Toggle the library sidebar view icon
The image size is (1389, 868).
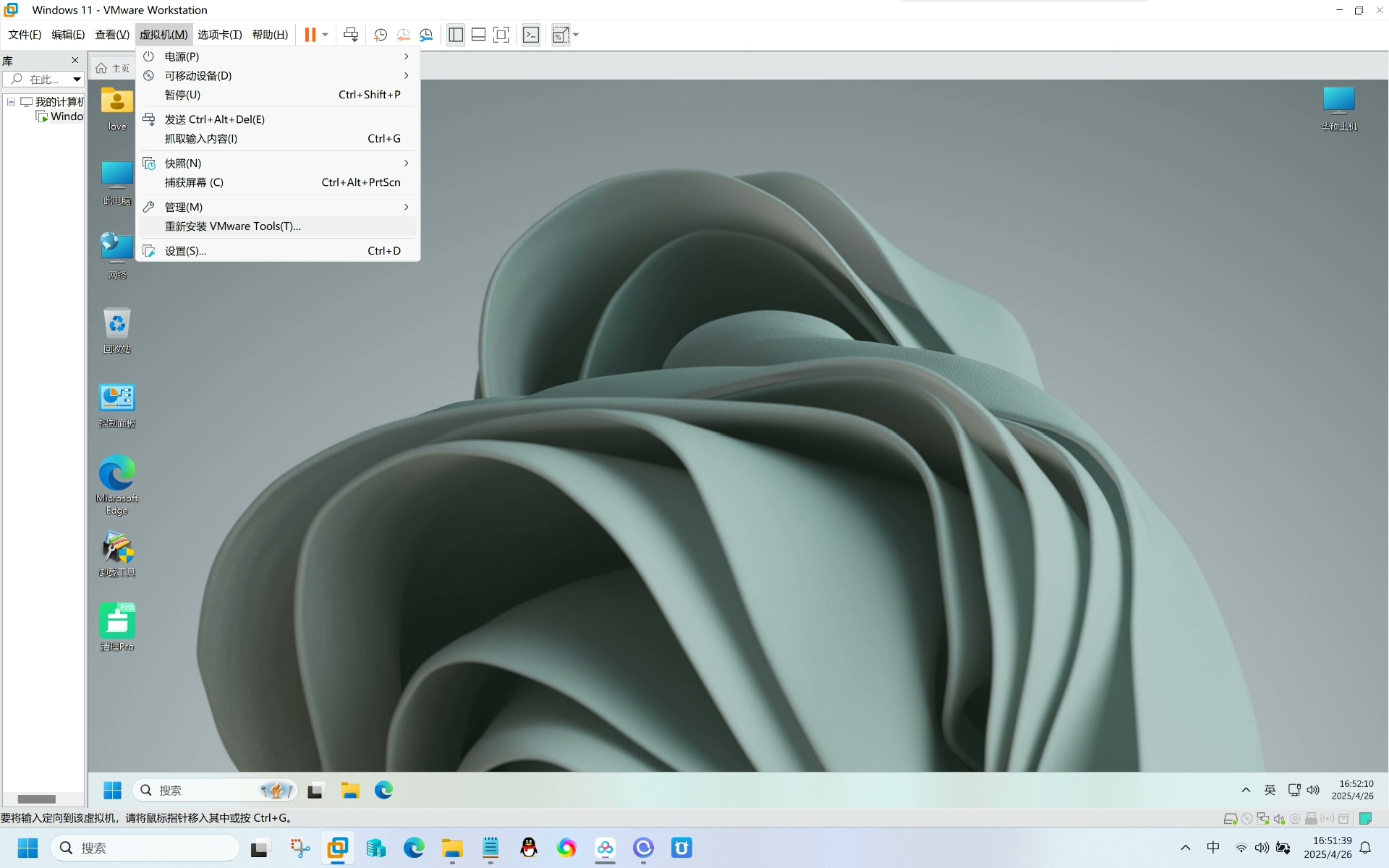click(x=456, y=35)
